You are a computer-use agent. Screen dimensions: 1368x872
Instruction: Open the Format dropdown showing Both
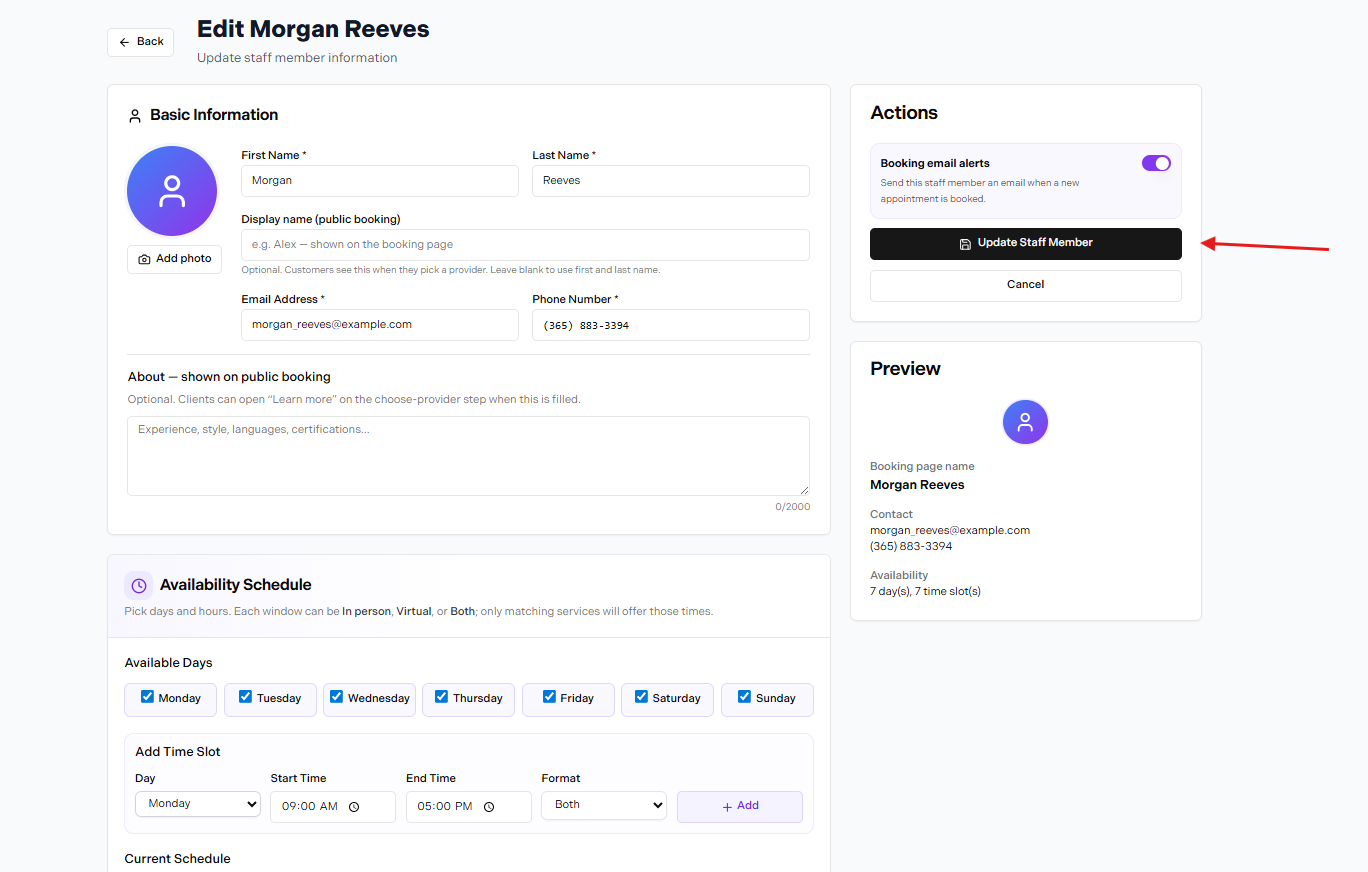click(x=604, y=805)
